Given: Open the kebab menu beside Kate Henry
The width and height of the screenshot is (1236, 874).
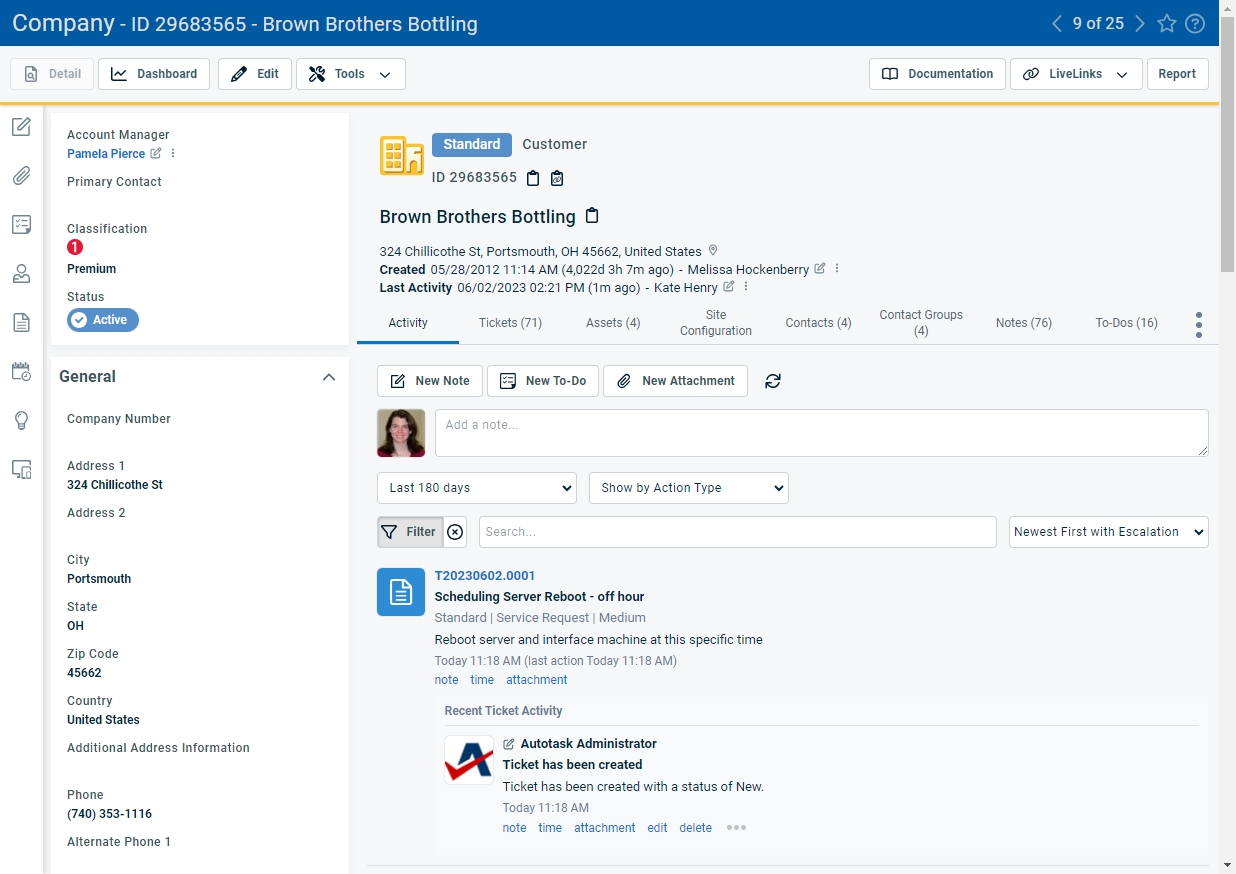Looking at the screenshot, I should 746,287.
